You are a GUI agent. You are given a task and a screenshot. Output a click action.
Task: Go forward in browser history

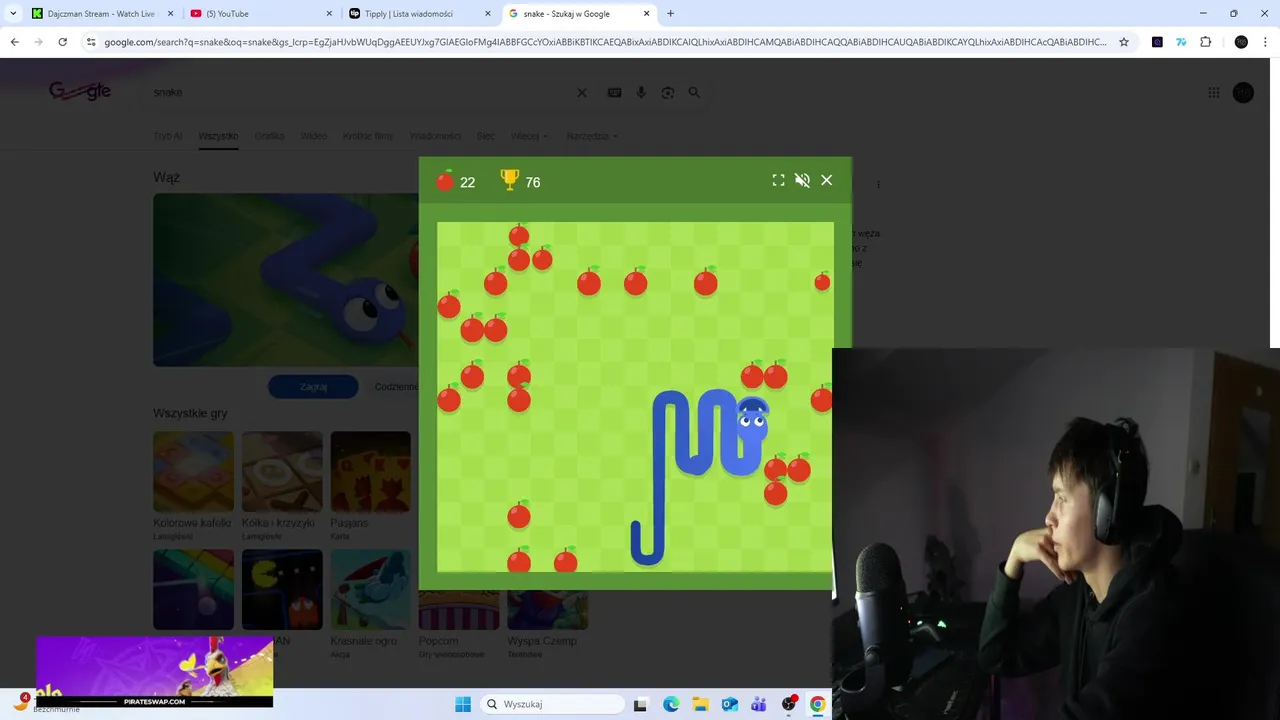tap(38, 42)
